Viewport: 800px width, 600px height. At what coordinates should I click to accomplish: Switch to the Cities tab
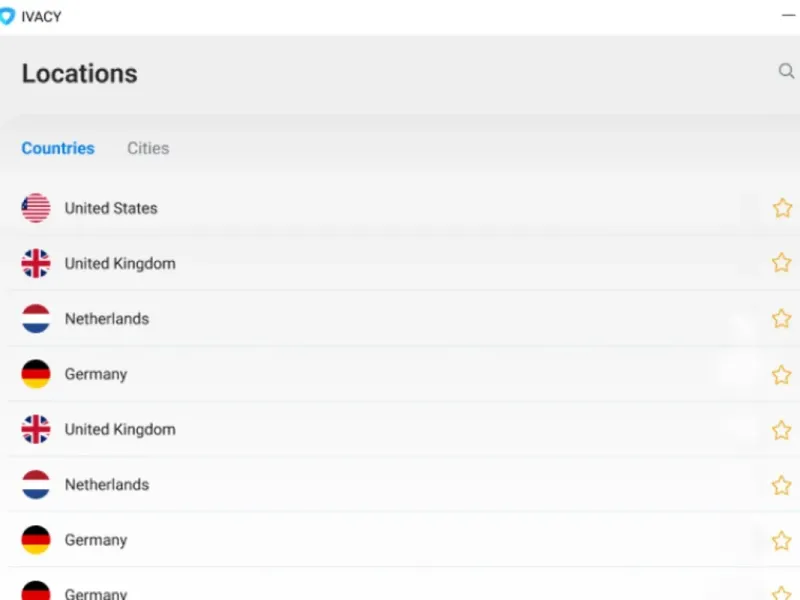click(148, 148)
